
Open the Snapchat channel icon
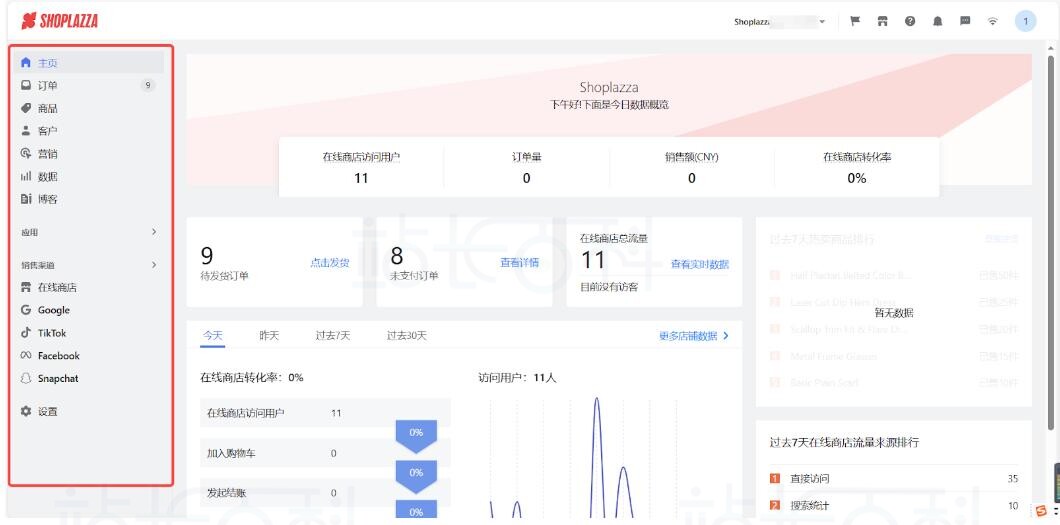click(26, 378)
